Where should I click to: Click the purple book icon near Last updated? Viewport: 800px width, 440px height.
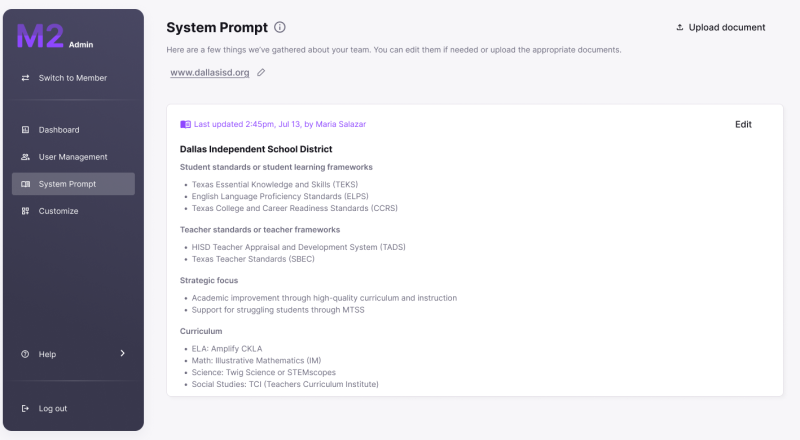tap(185, 125)
